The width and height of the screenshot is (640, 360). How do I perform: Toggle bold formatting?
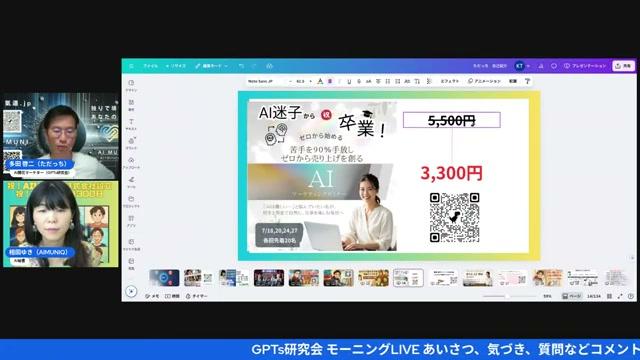tap(330, 81)
